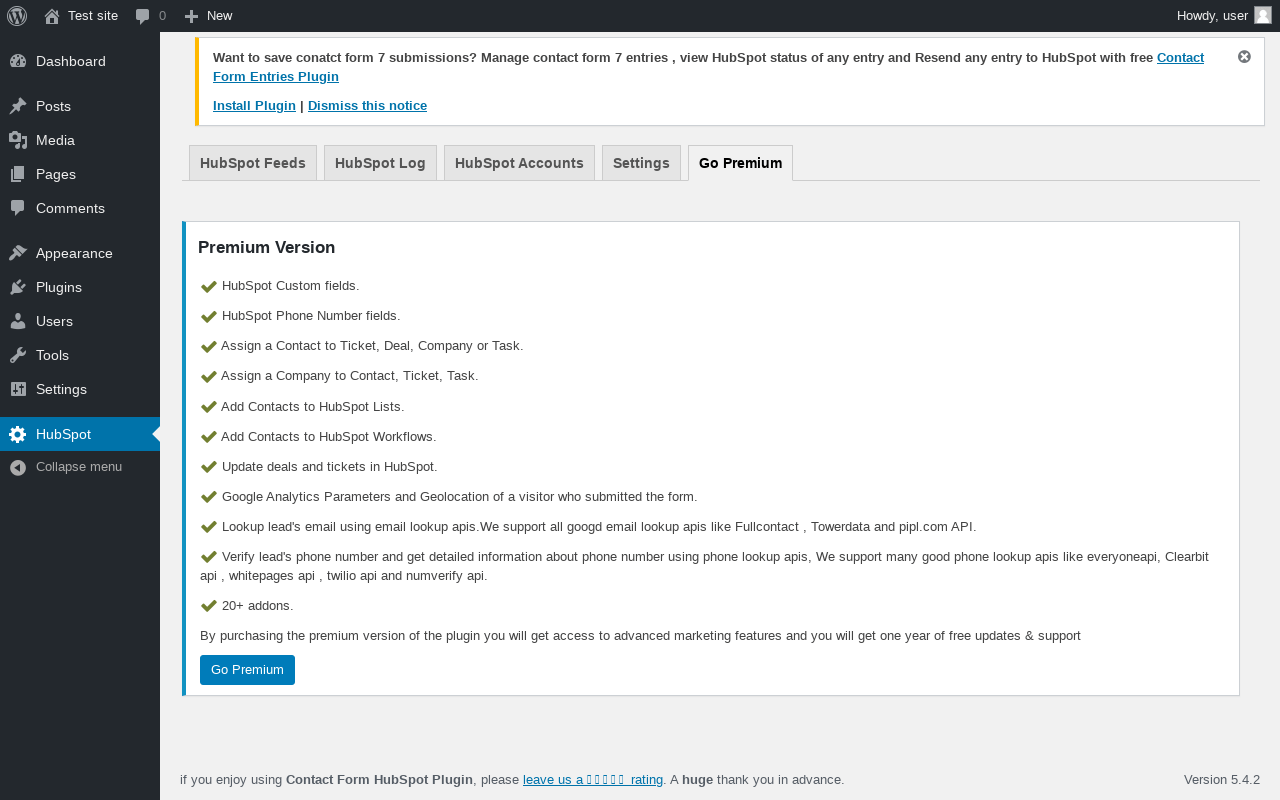
Task: Dismiss the notice with X icon
Action: coord(1244,57)
